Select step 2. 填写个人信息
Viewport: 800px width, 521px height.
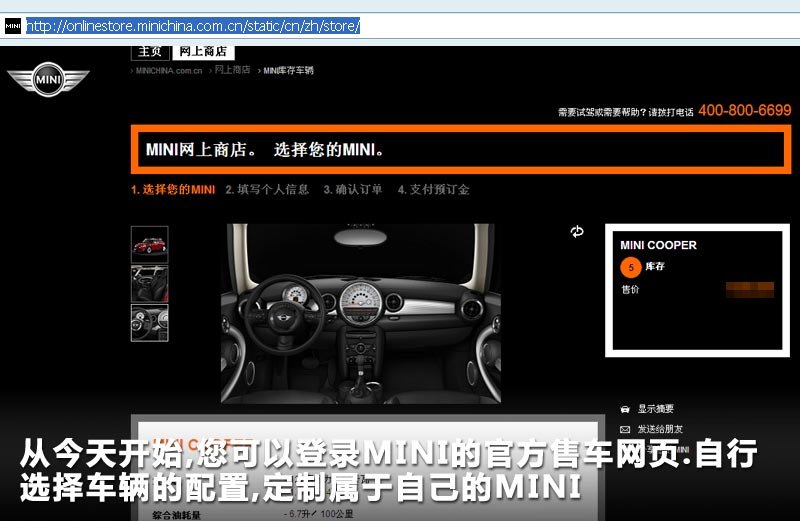267,190
